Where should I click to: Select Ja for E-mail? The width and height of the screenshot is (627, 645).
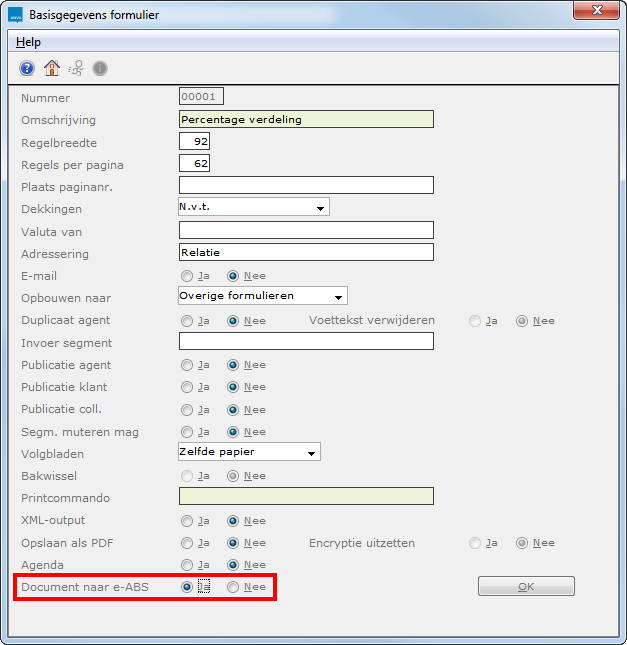[x=187, y=276]
